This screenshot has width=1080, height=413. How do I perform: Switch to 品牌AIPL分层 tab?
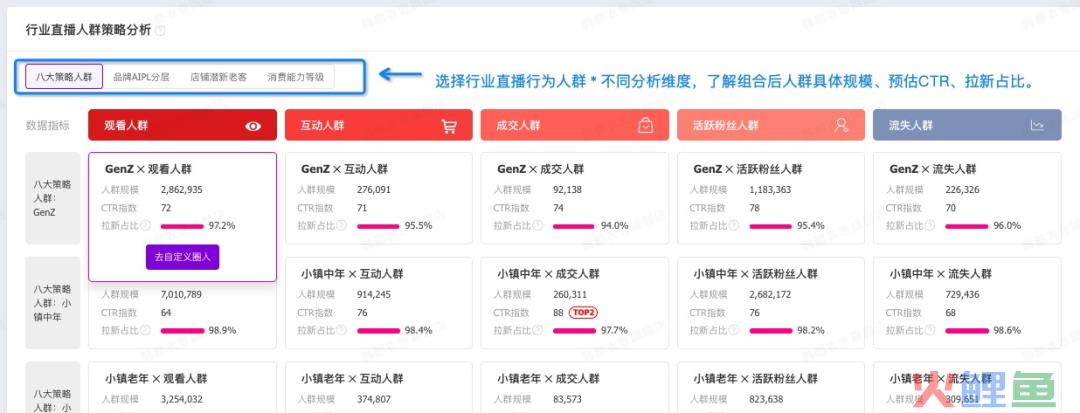(141, 77)
